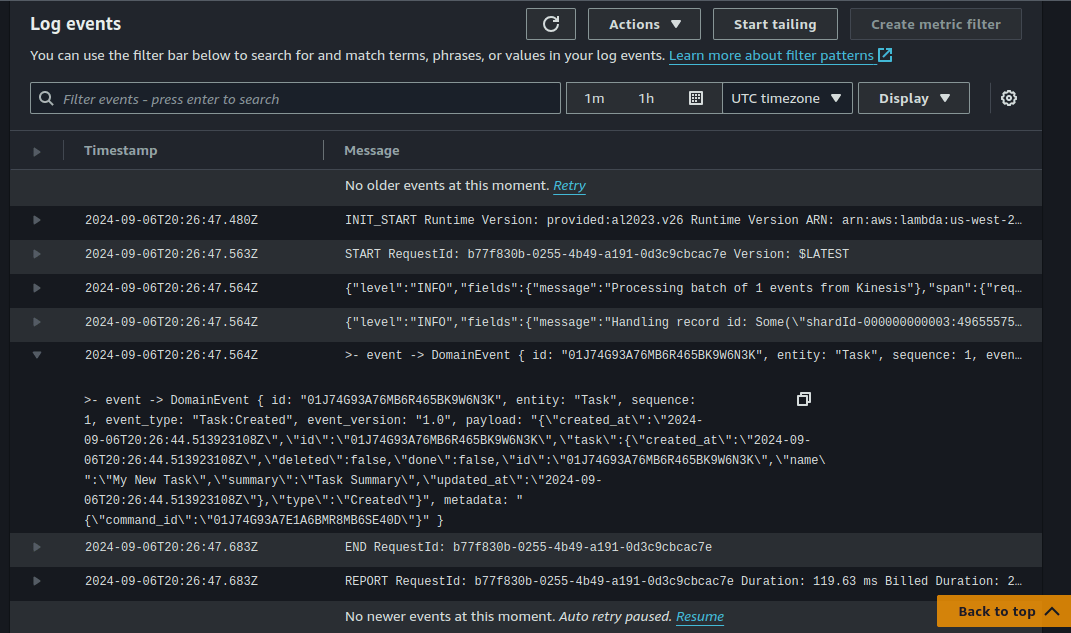Screen dimensions: 1071x633
Task: Click timestamp 2024-09-06T20:26:47.480Z
Action: pos(171,220)
